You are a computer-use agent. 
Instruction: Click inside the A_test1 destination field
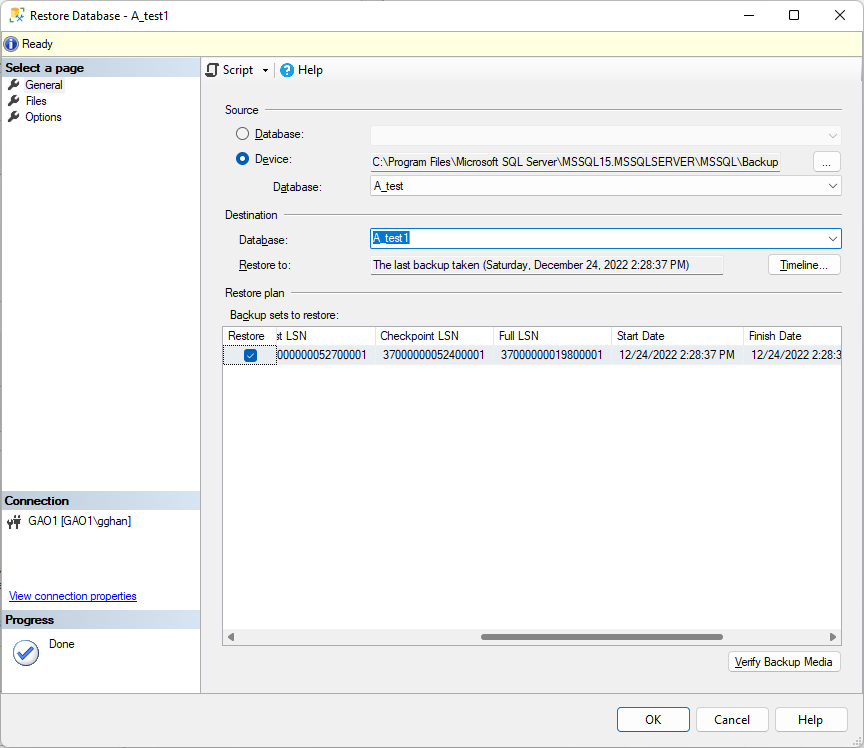pos(500,239)
